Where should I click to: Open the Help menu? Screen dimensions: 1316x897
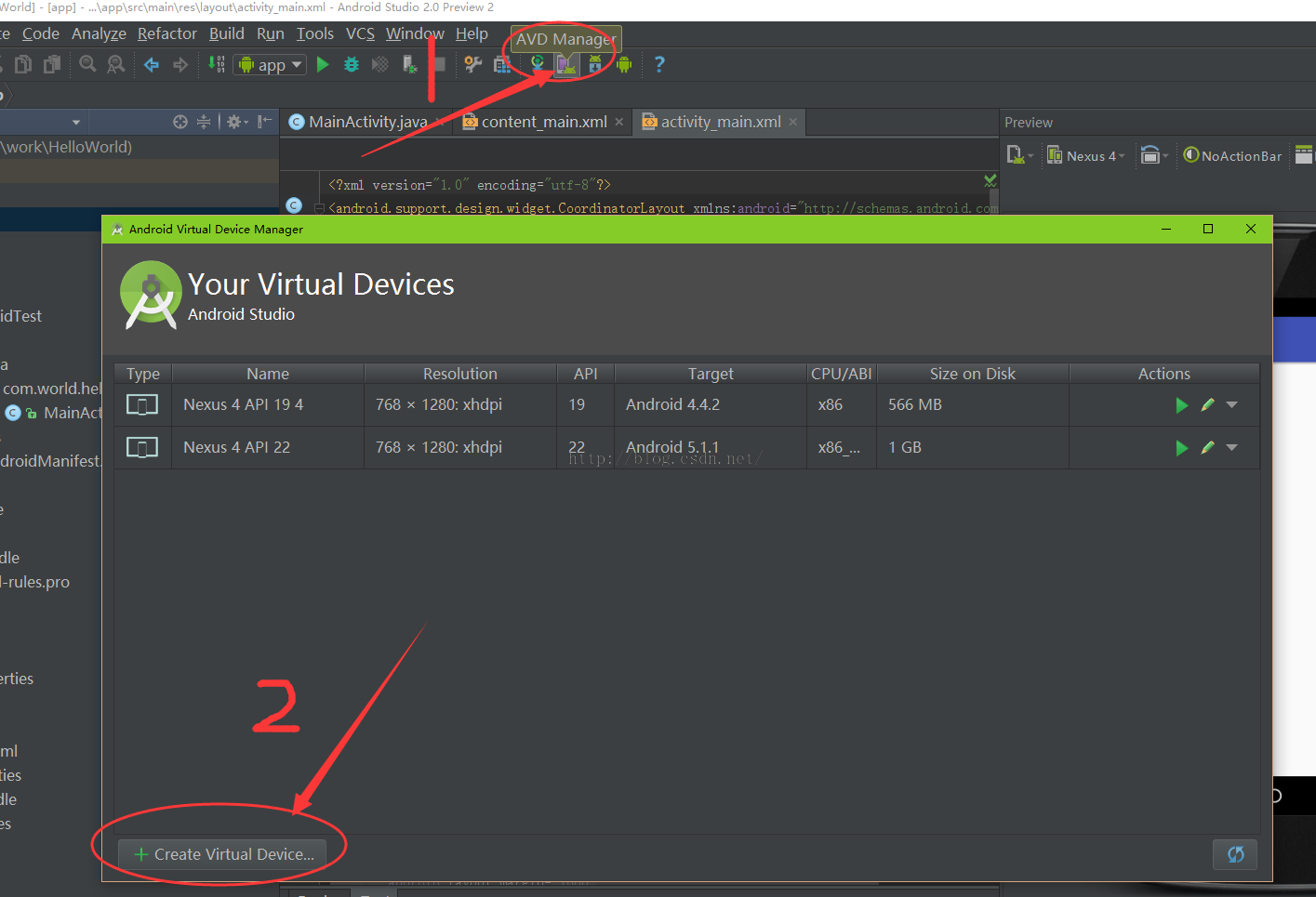point(472,33)
